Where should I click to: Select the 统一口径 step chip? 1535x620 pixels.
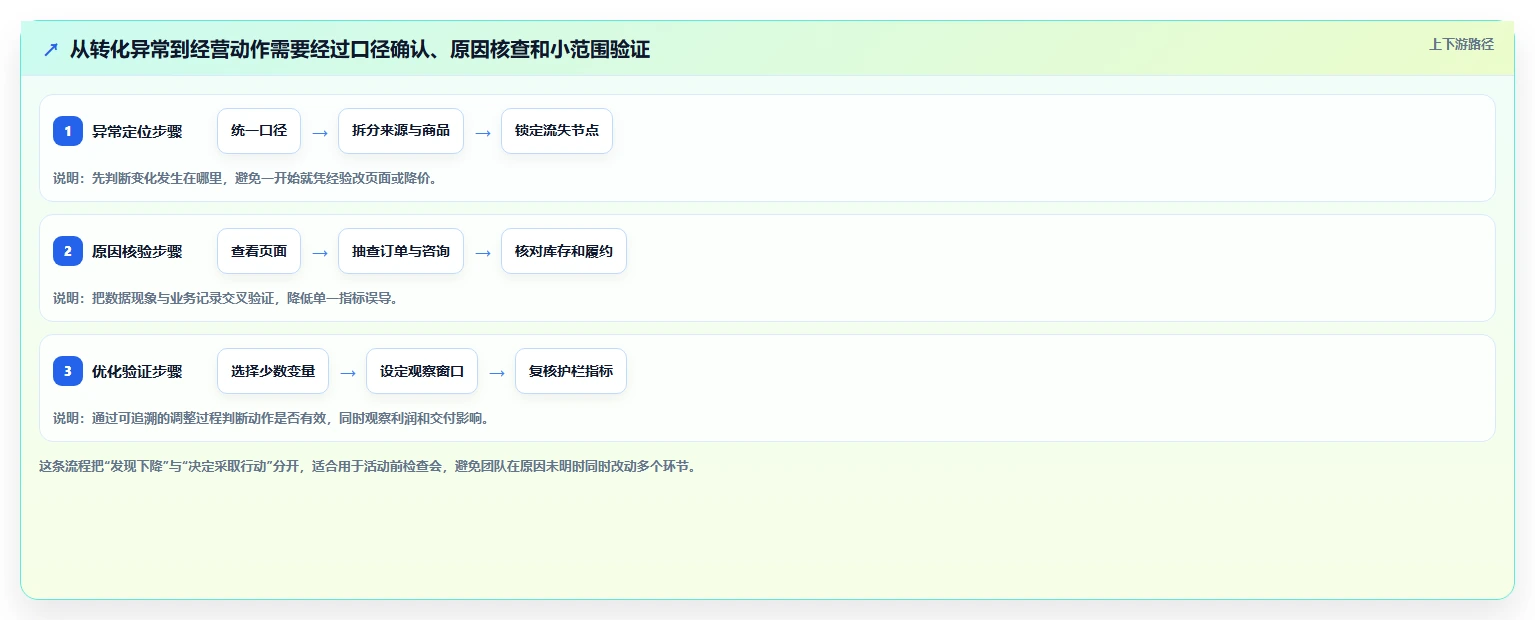pyautogui.click(x=259, y=131)
